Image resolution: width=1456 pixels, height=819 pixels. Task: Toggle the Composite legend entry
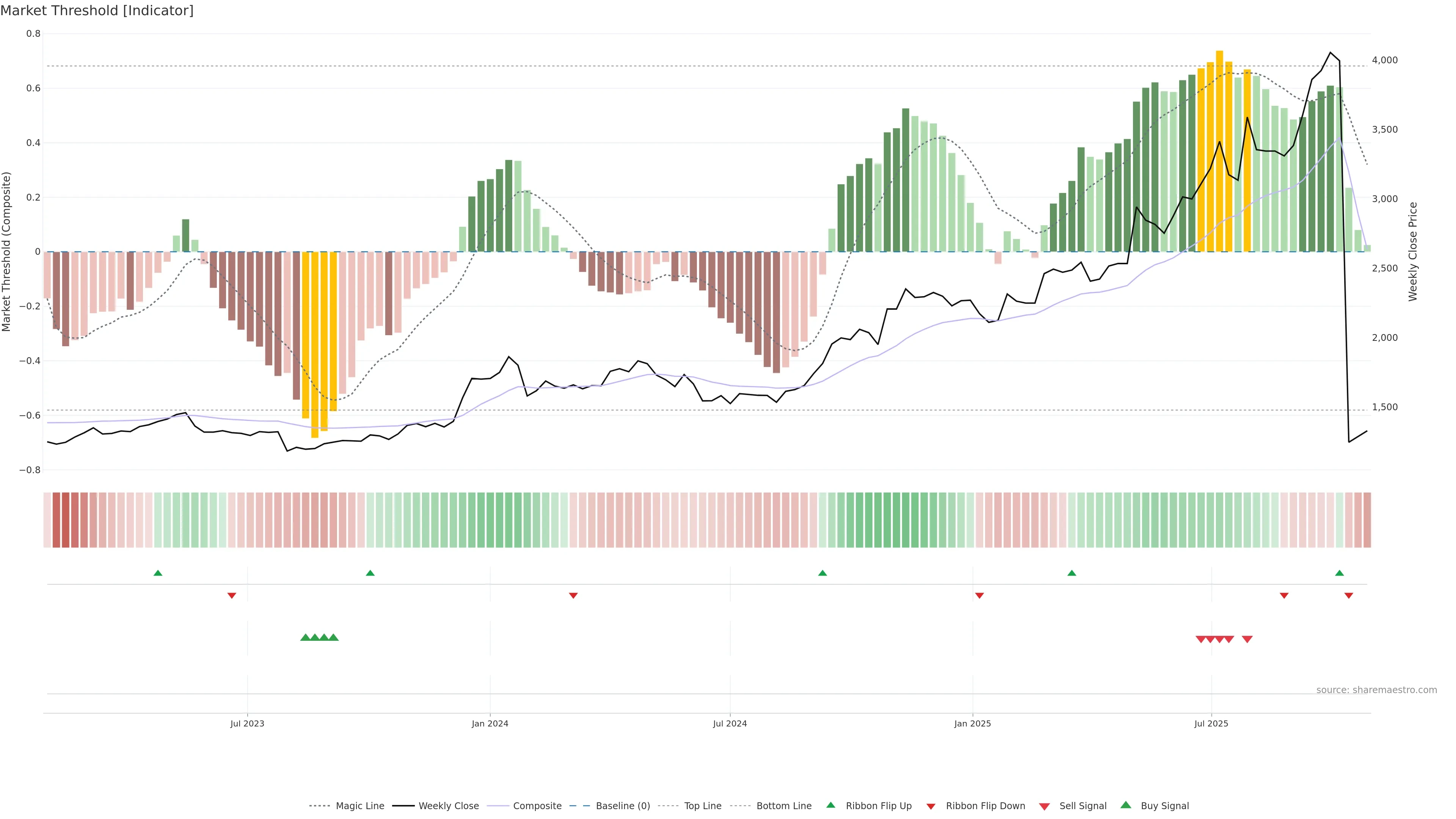pos(537,806)
